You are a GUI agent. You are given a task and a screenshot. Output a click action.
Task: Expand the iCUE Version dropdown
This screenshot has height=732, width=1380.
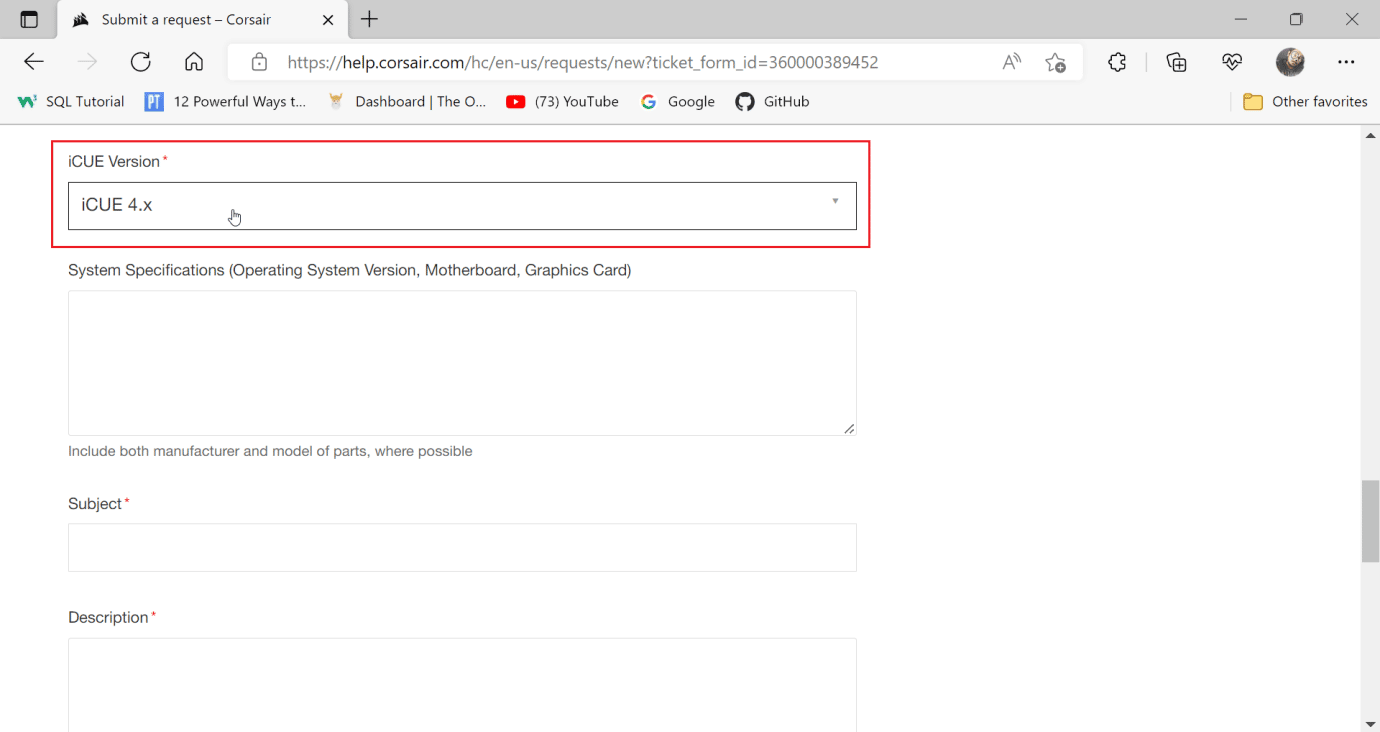(462, 205)
